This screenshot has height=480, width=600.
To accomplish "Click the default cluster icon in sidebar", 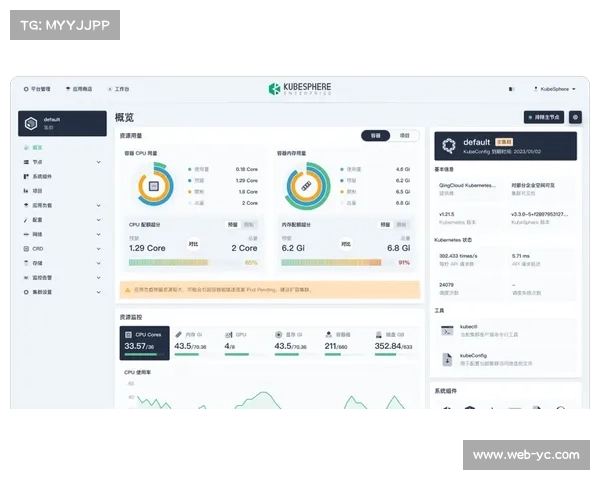I will tap(31, 123).
